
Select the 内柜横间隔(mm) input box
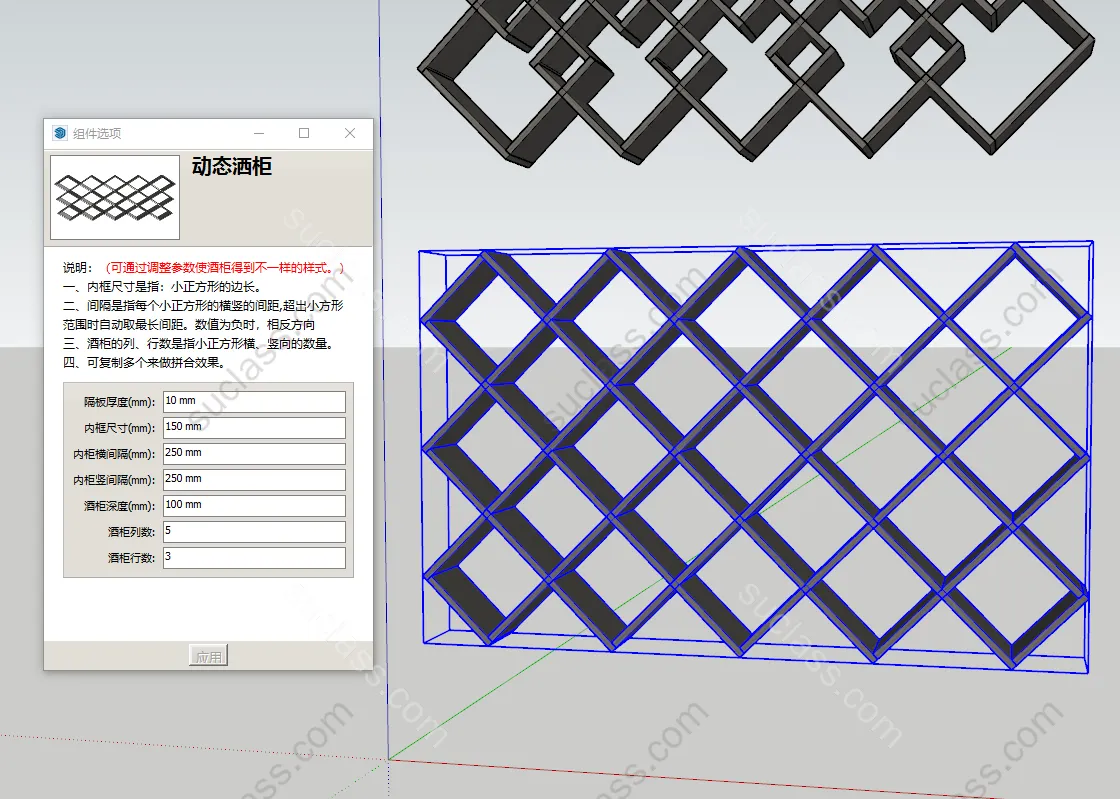(254, 454)
